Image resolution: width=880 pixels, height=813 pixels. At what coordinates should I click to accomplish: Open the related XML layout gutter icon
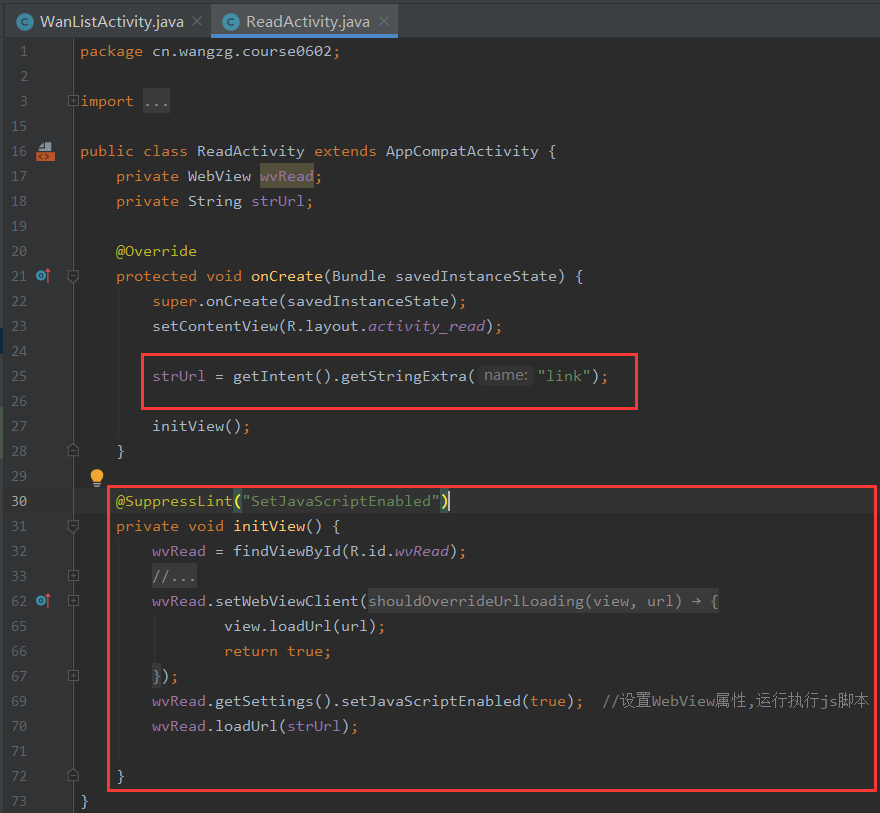[x=45, y=151]
